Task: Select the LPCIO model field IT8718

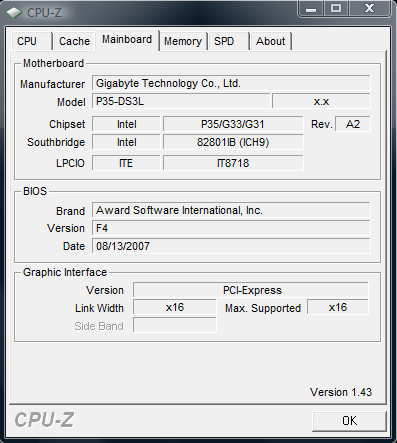Action: pyautogui.click(x=233, y=163)
